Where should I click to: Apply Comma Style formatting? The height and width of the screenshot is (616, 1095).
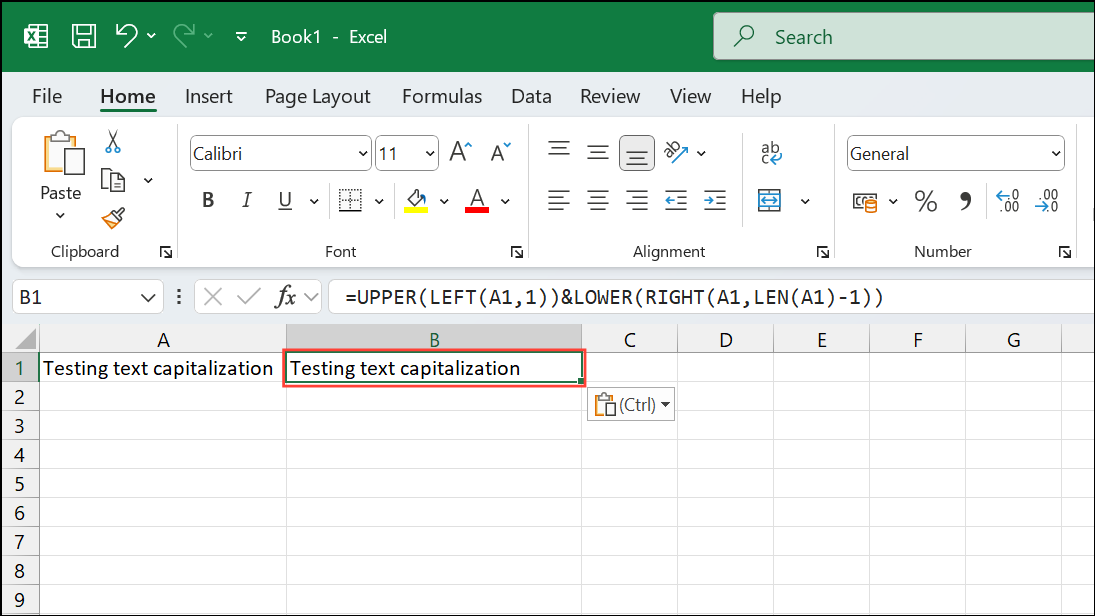coord(964,201)
